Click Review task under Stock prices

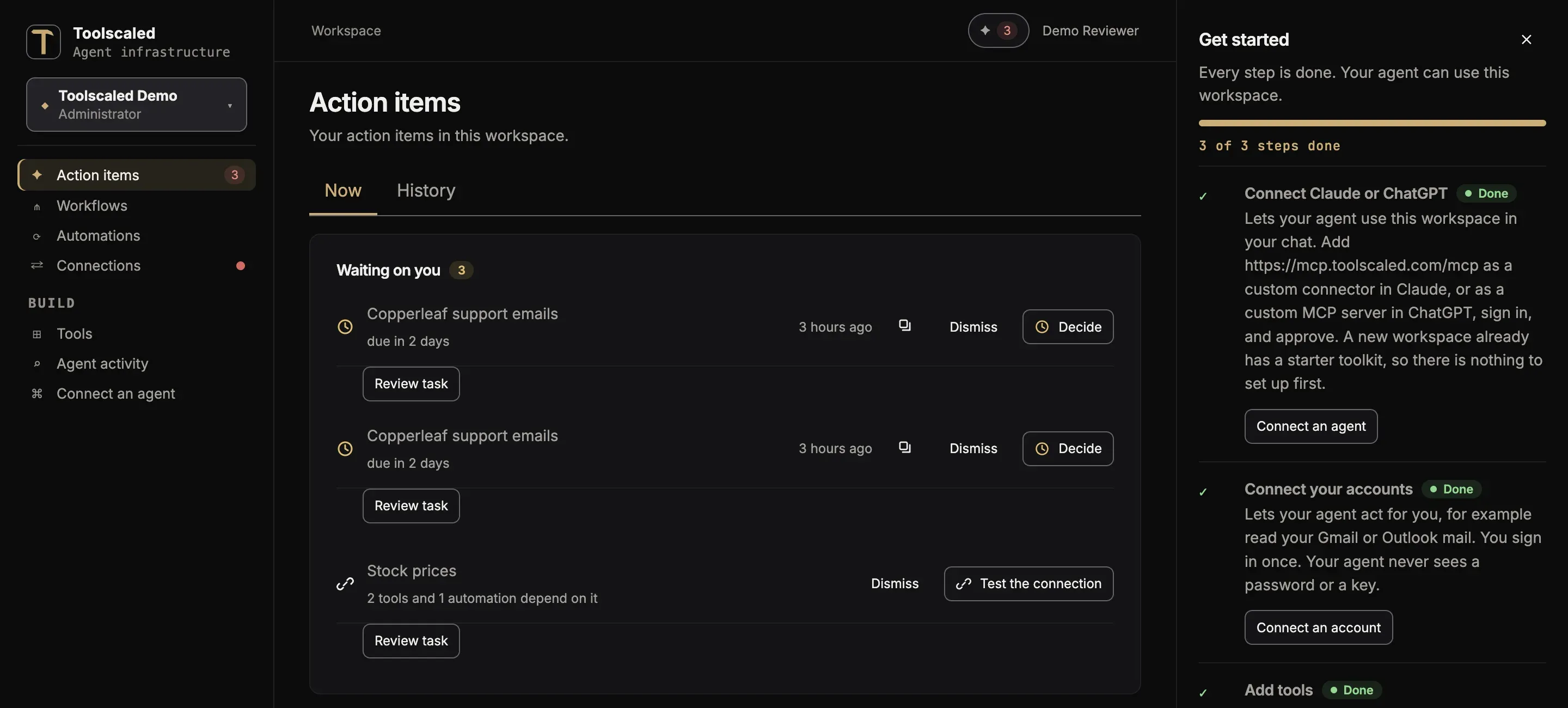(411, 640)
